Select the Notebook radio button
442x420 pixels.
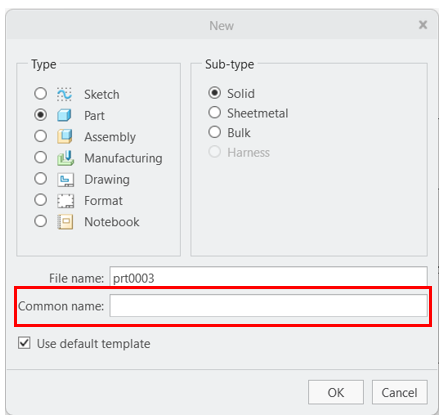40,221
